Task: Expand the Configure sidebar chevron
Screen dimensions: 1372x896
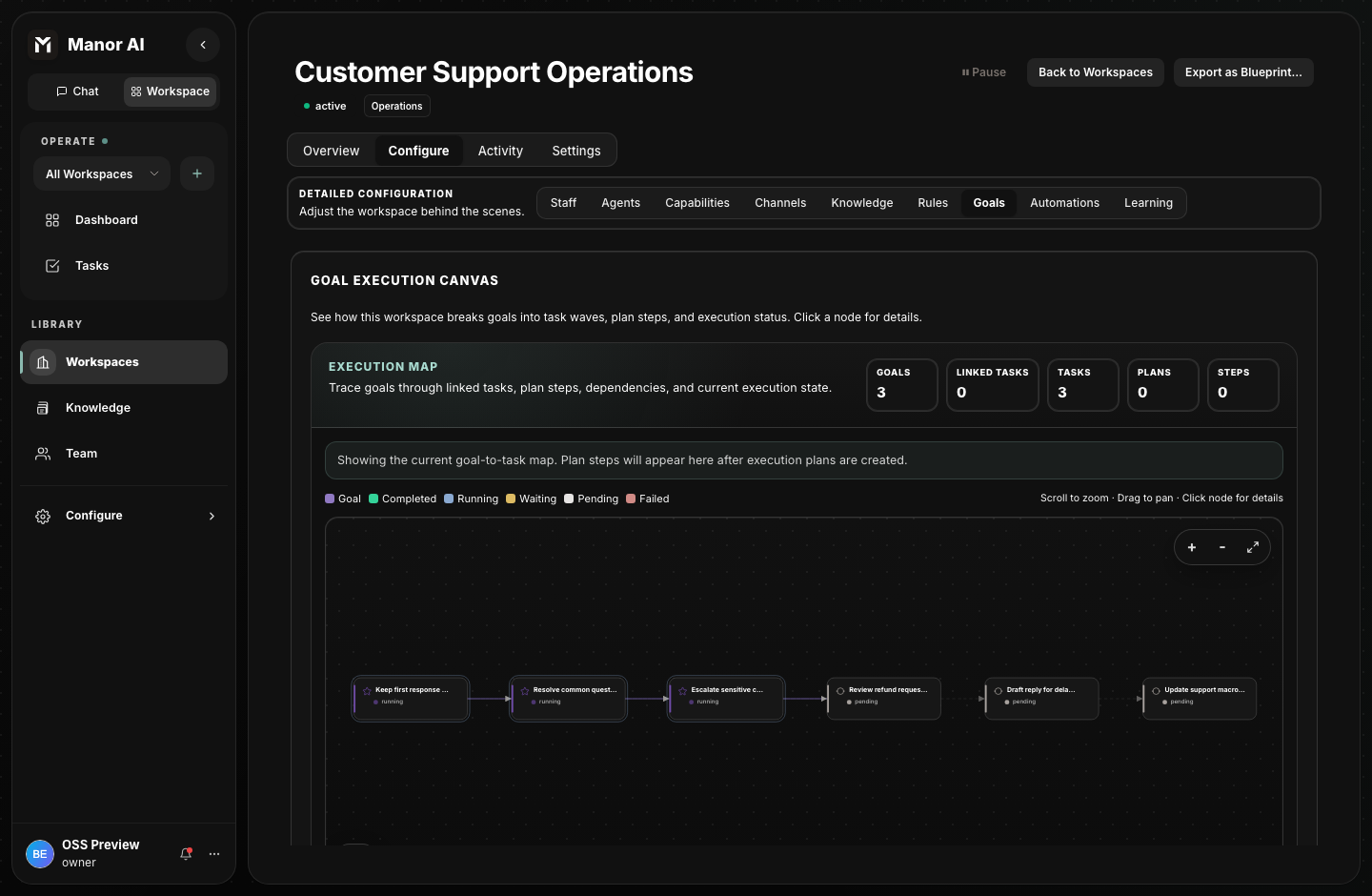Action: click(212, 516)
